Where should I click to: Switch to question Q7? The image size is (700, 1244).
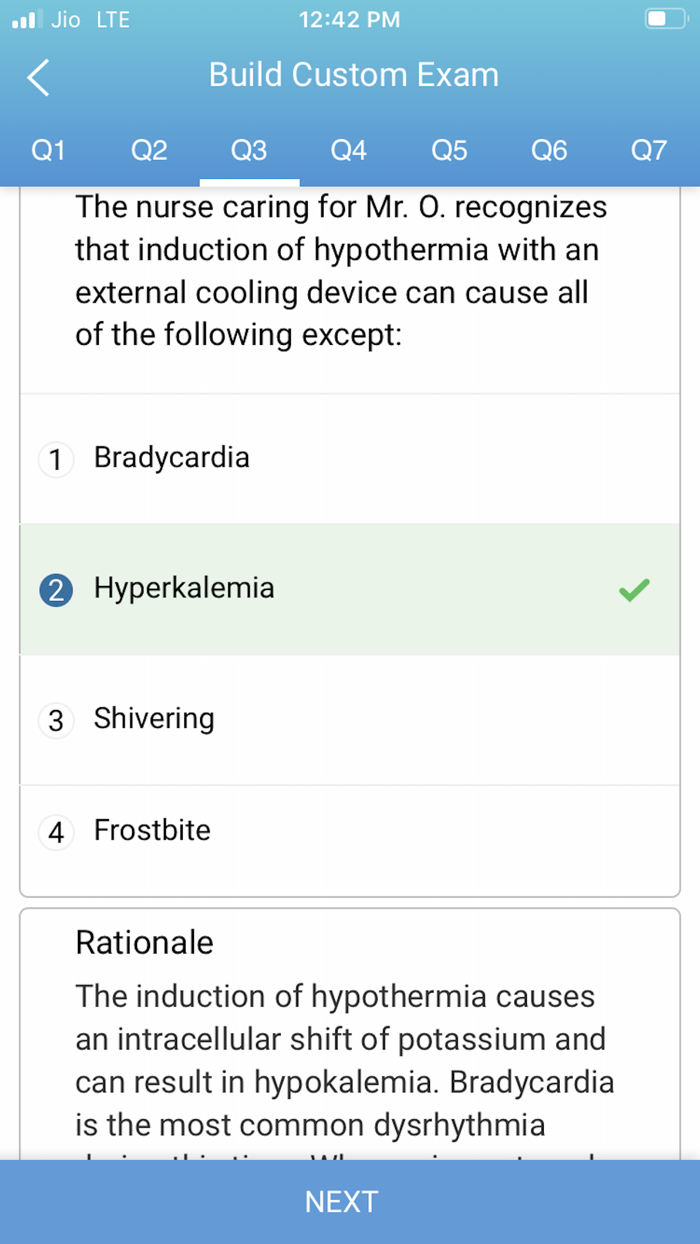[649, 150]
